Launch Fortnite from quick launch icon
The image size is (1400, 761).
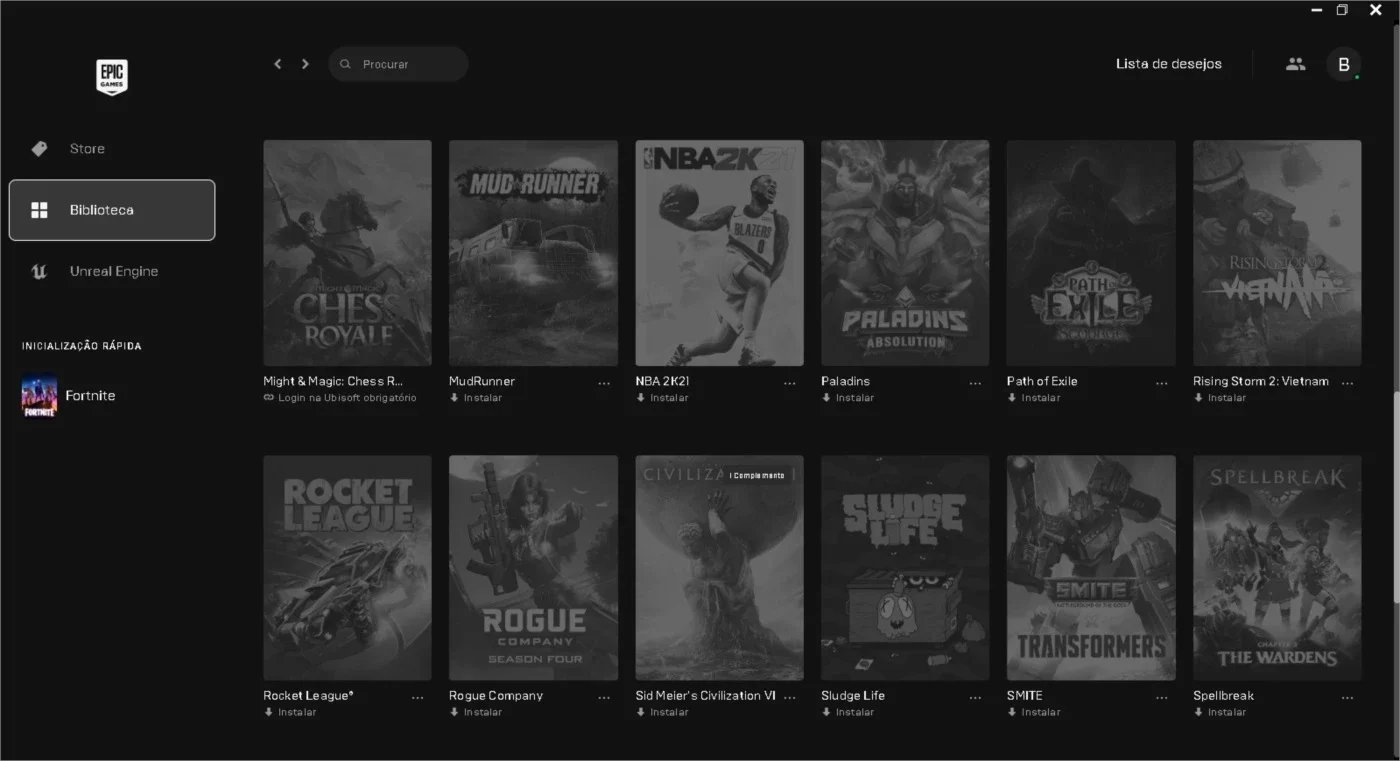point(39,396)
